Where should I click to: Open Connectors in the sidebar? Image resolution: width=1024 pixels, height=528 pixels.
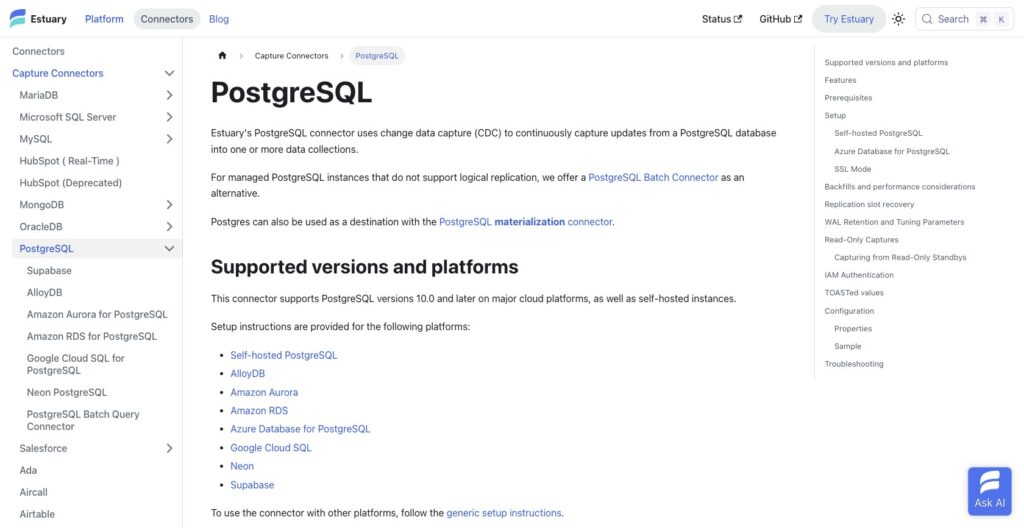click(x=39, y=51)
